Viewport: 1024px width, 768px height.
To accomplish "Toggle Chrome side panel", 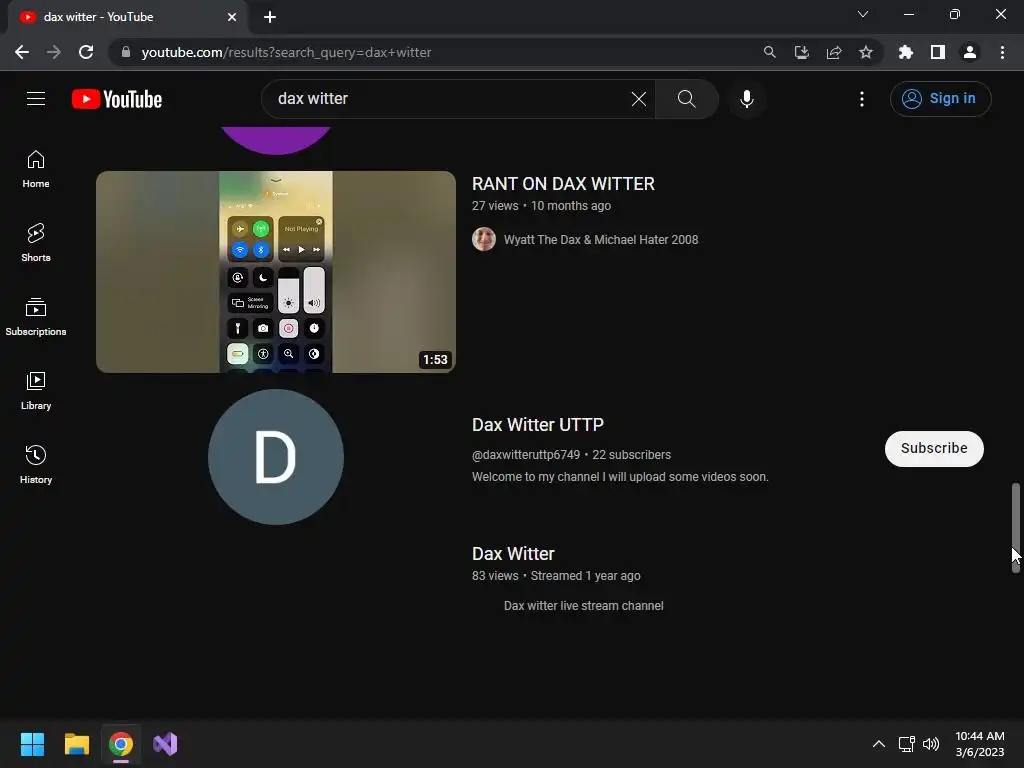I will tap(937, 52).
